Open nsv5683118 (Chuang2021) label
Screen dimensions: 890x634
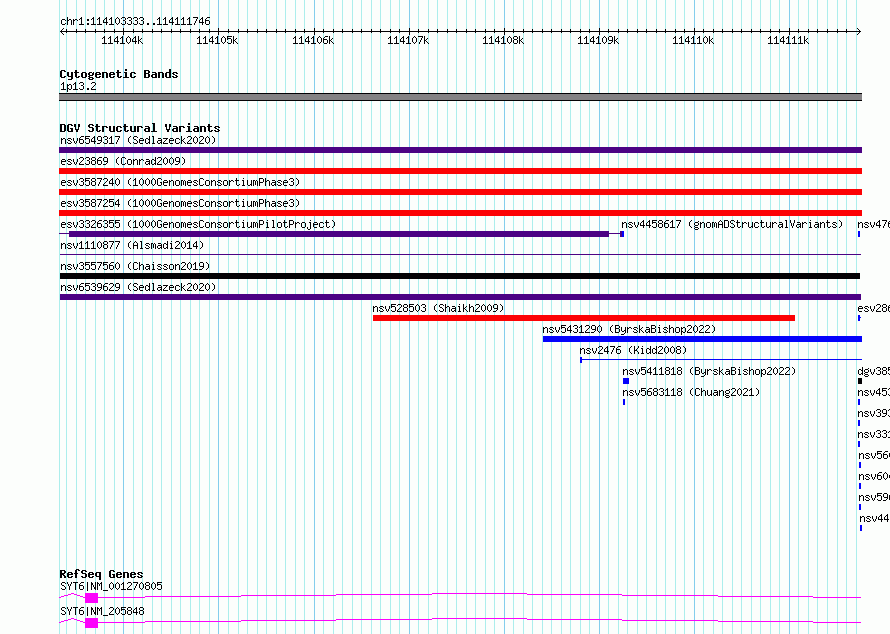tap(691, 392)
